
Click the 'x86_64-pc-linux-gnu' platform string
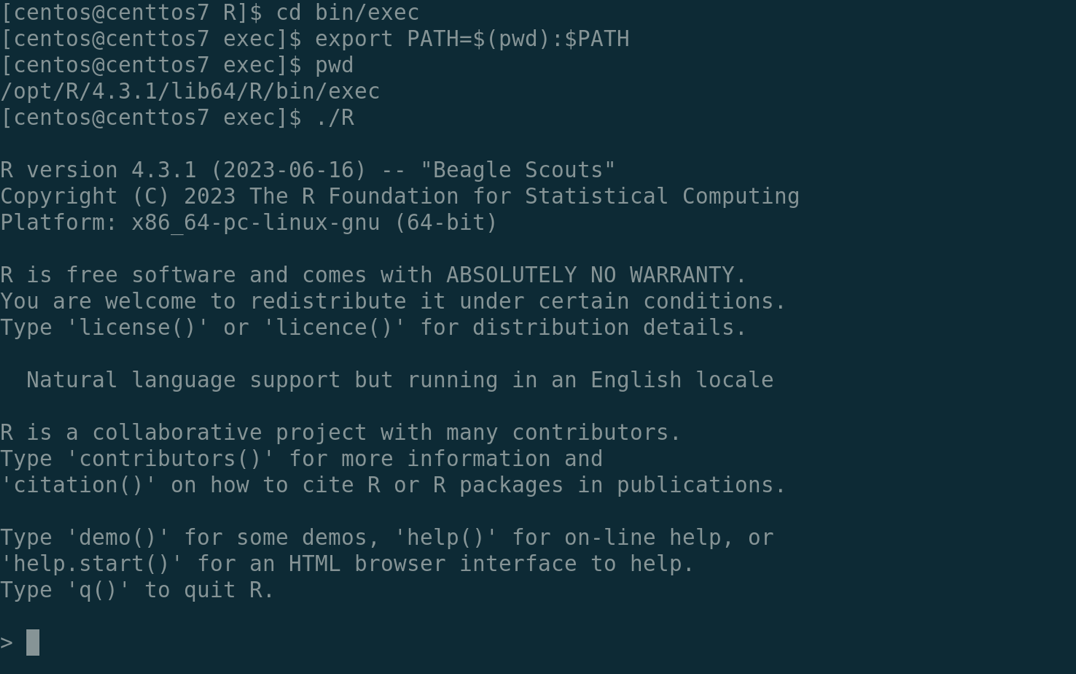pos(256,222)
